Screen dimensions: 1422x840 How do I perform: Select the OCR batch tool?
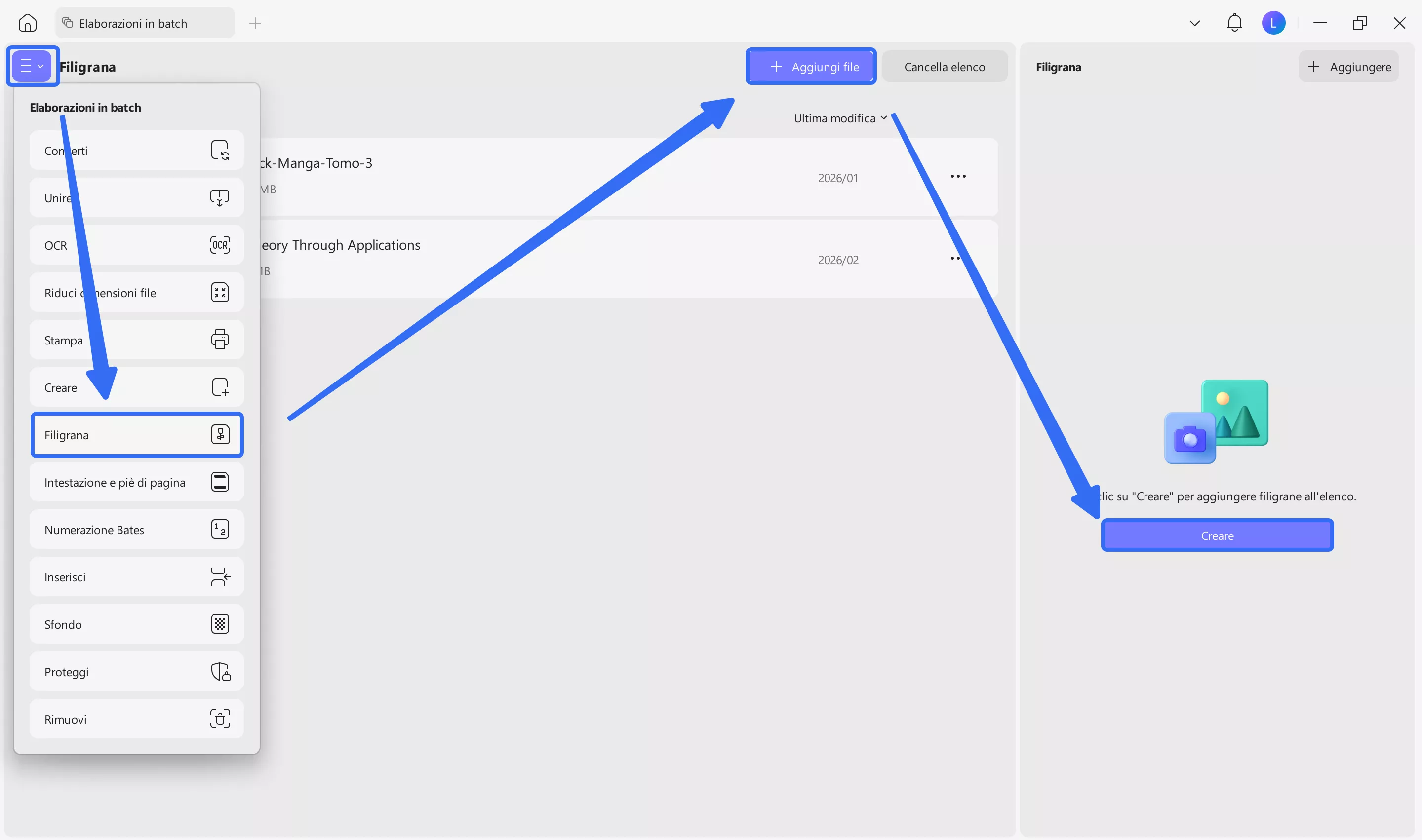click(136, 245)
